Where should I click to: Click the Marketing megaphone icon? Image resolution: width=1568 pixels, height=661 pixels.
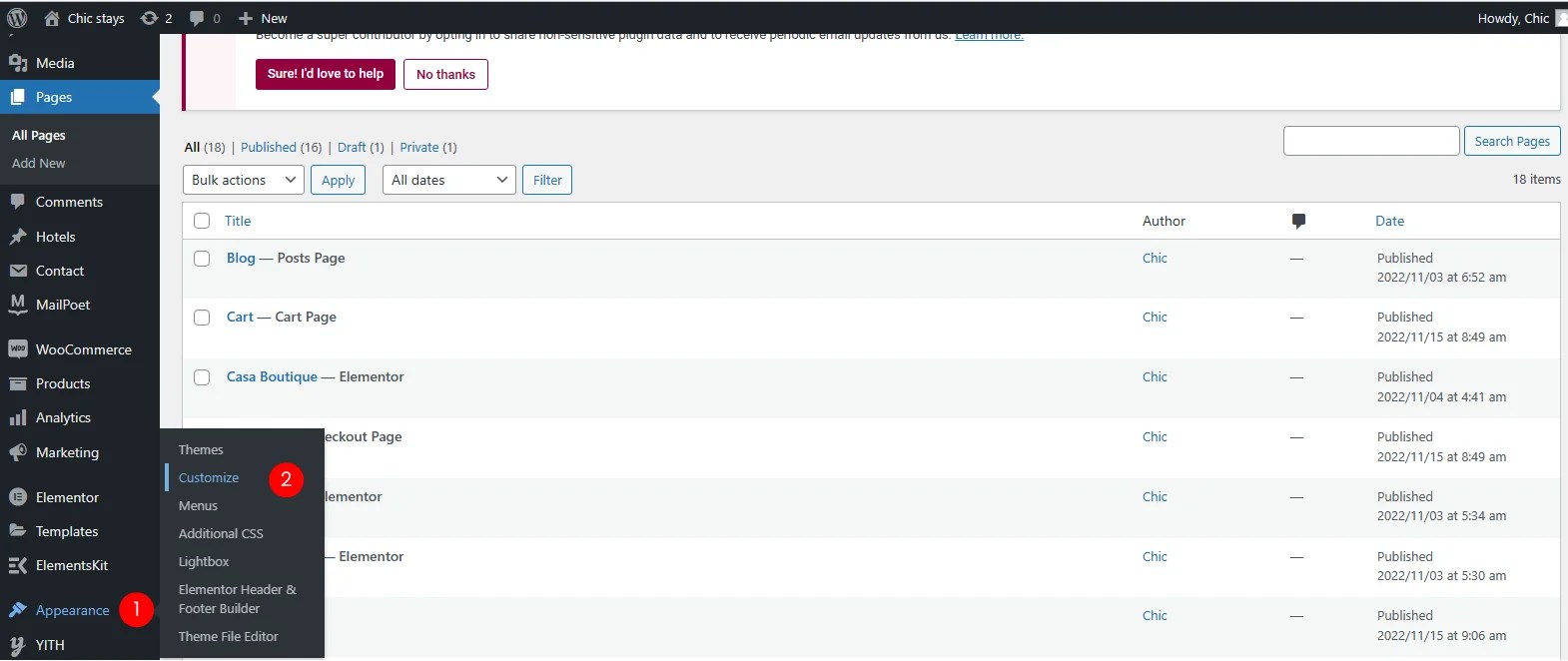(18, 452)
